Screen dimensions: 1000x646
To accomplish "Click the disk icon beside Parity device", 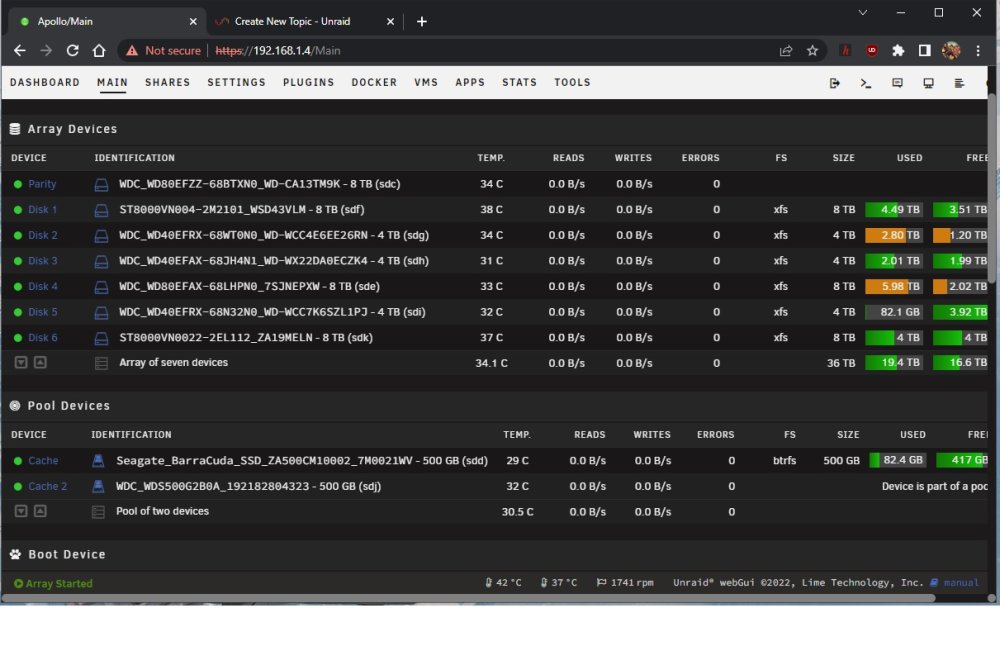I will 101,184.
